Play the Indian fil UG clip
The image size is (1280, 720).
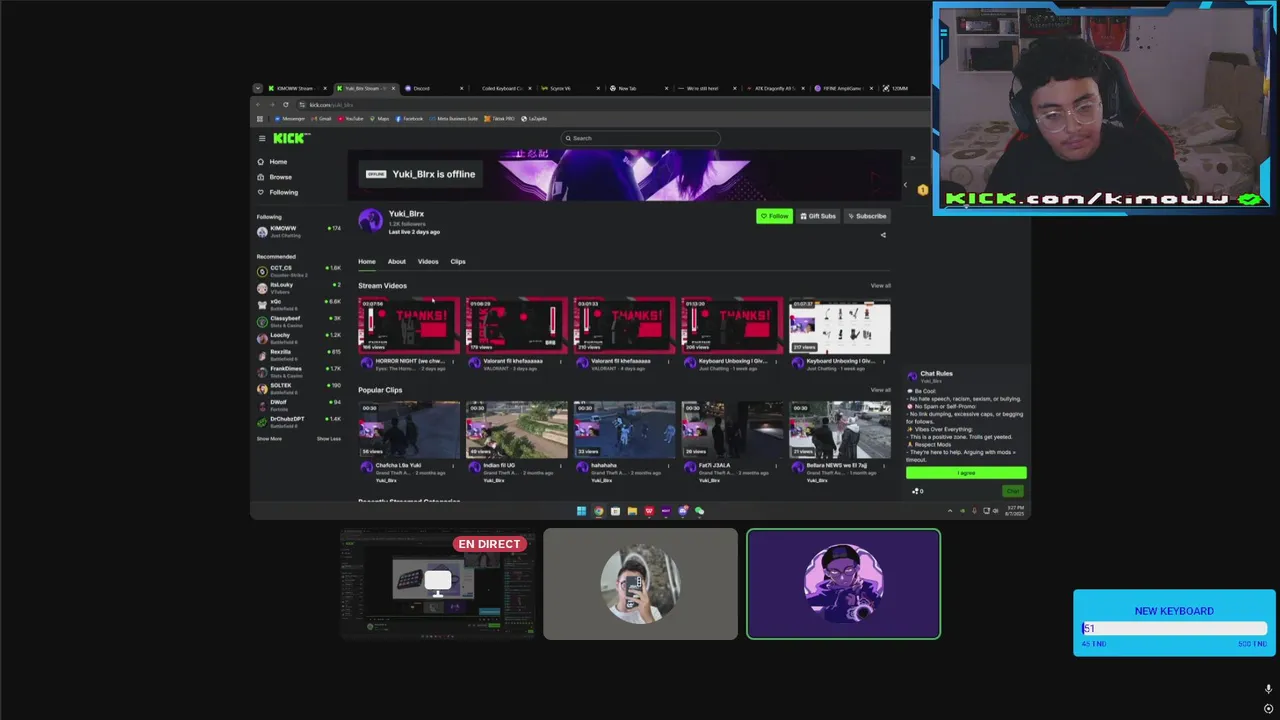click(x=517, y=430)
